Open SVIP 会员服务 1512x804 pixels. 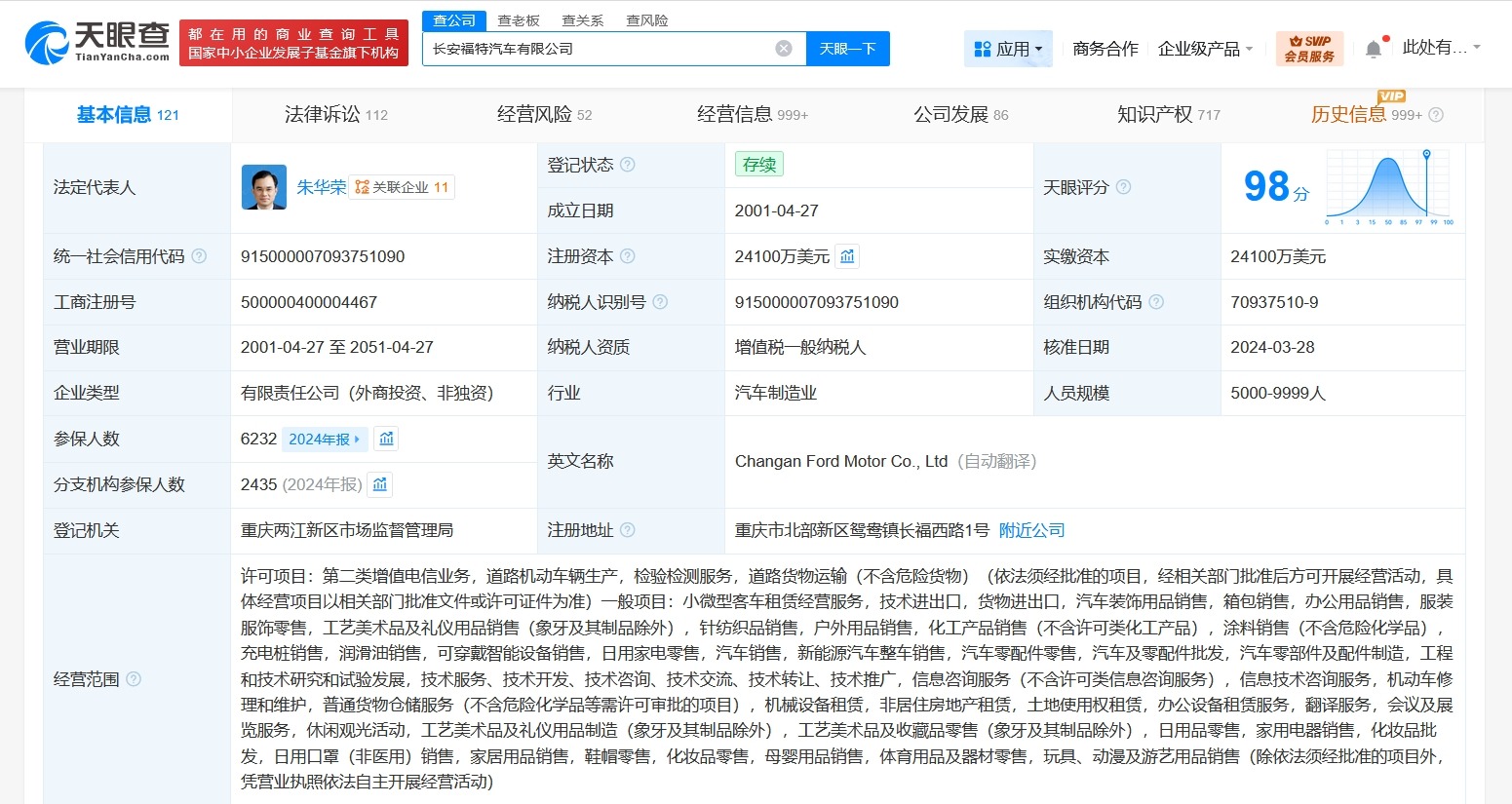pos(1308,48)
